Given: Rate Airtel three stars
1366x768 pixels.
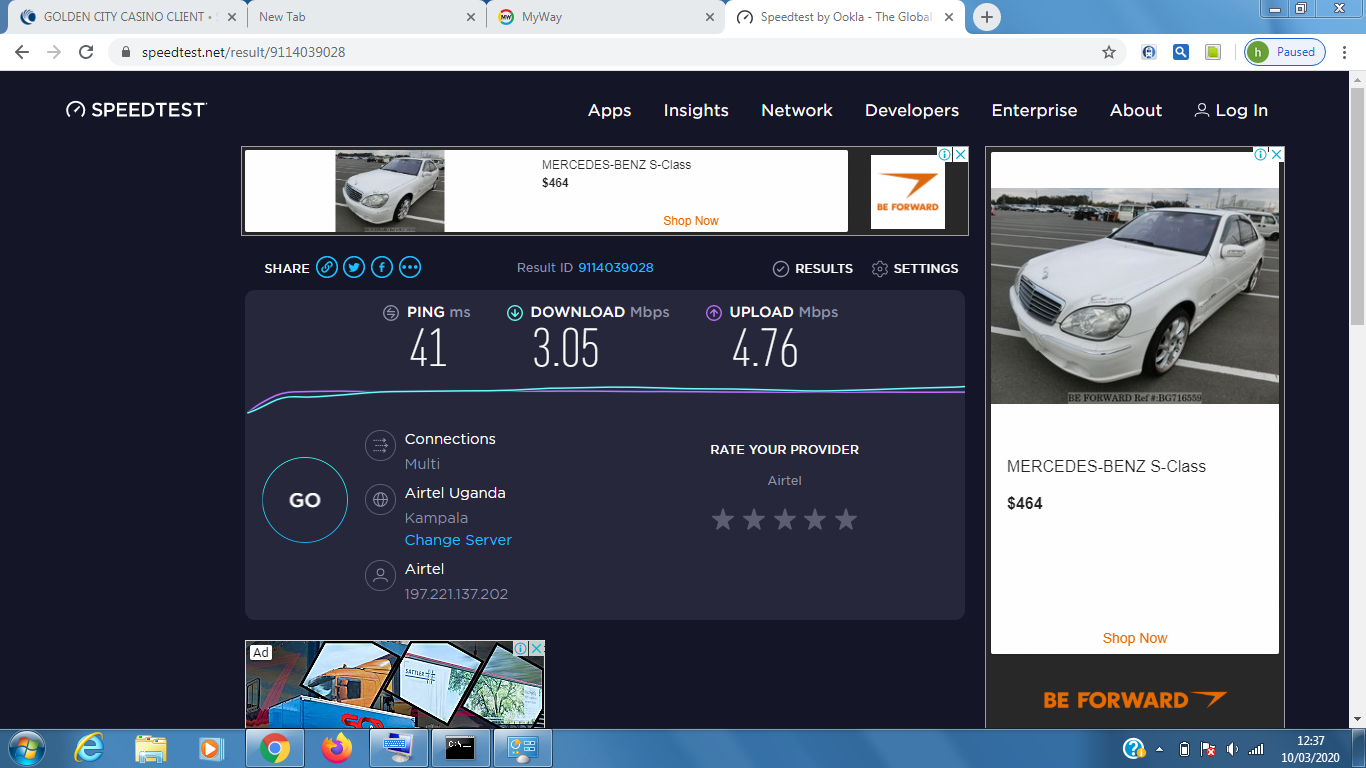Looking at the screenshot, I should (x=784, y=519).
